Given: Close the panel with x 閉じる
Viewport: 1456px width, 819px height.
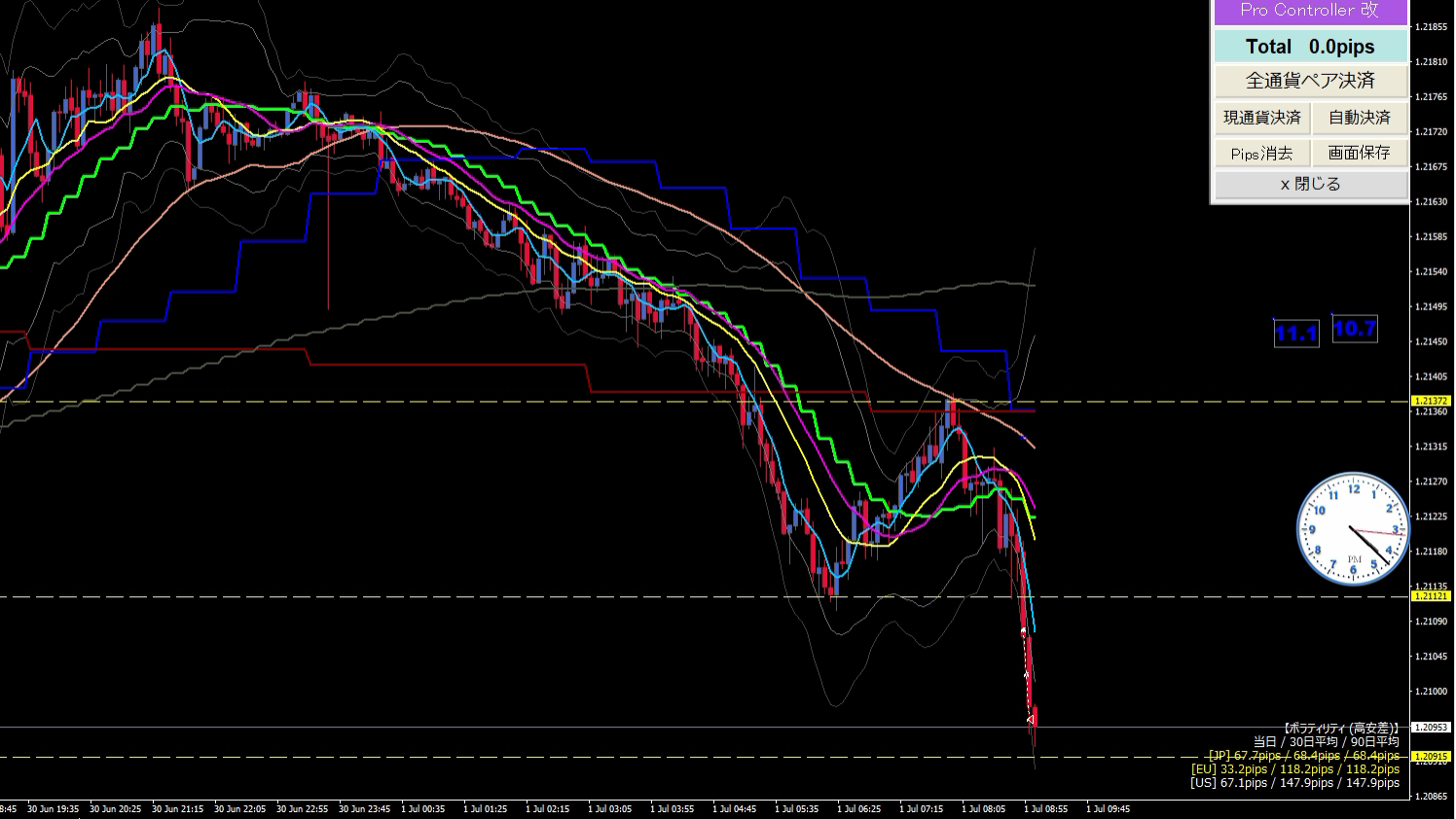Looking at the screenshot, I should coord(1310,184).
